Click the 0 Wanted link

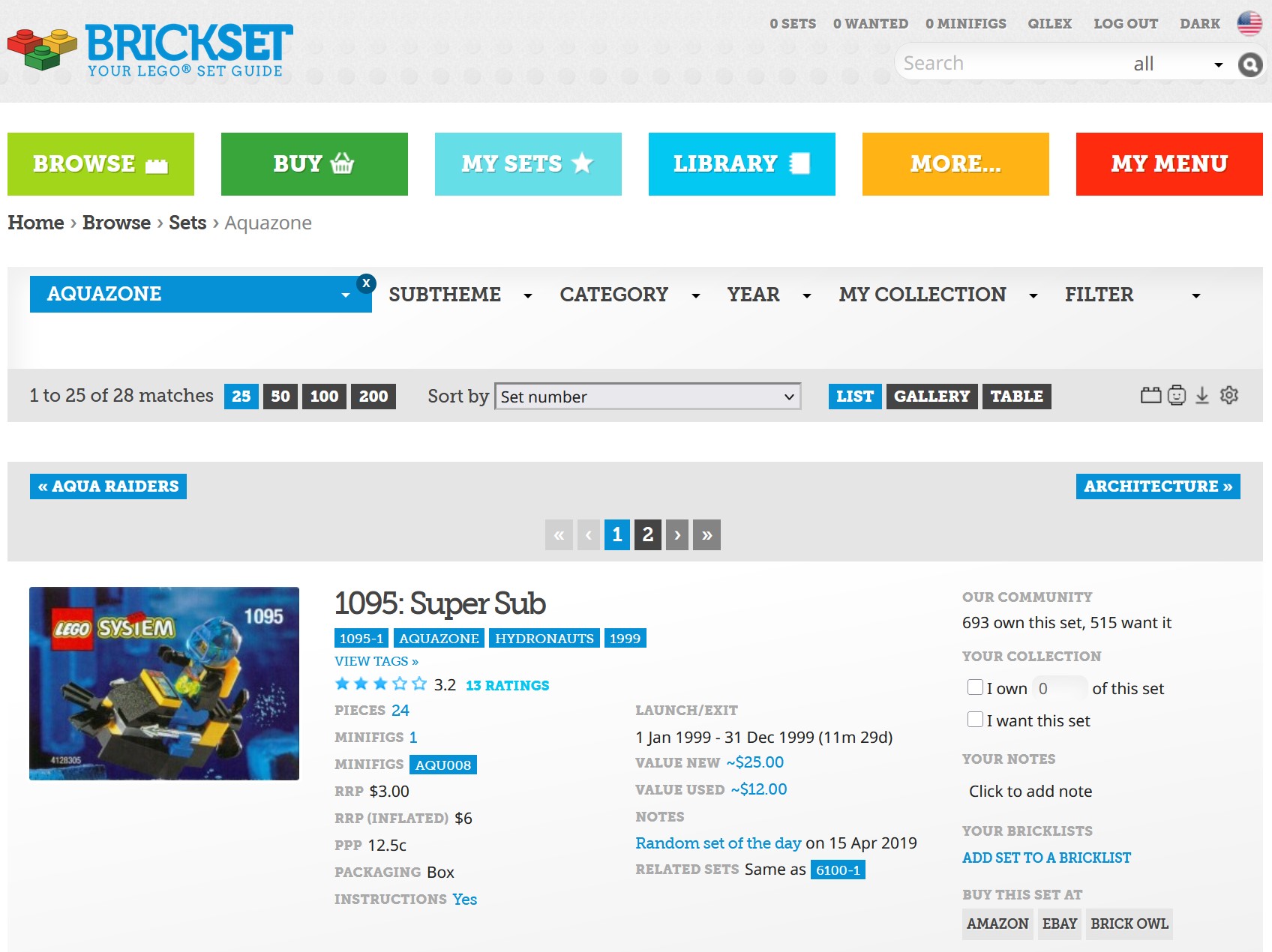[871, 24]
